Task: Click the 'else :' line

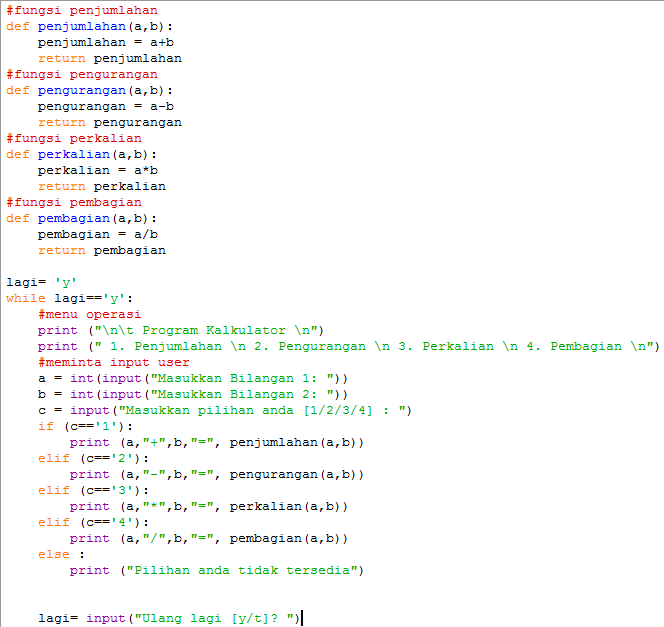Action: [x=61, y=555]
